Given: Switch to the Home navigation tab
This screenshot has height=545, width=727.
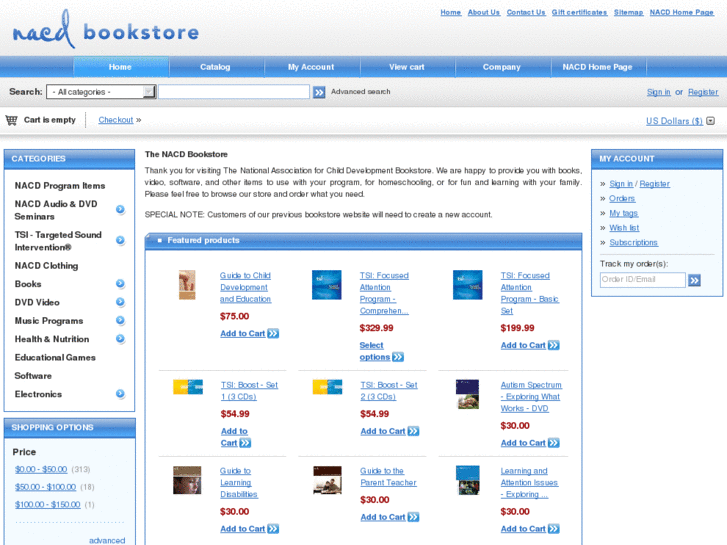Looking at the screenshot, I should click(x=121, y=67).
